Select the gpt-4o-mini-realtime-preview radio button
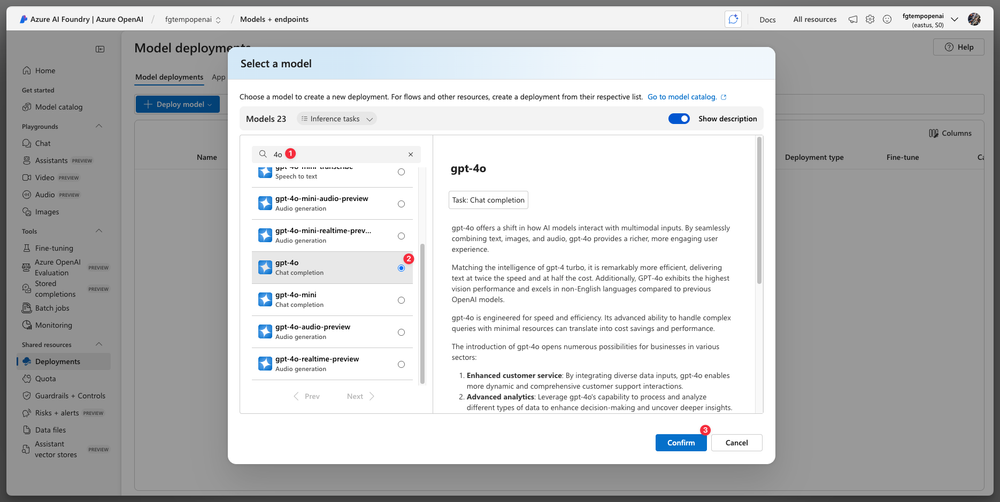 pos(401,236)
